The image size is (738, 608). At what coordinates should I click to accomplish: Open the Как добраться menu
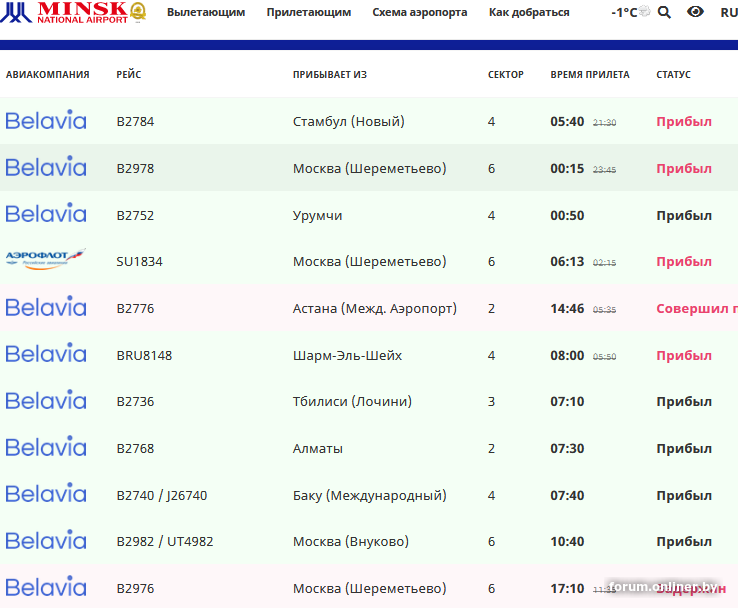point(529,12)
